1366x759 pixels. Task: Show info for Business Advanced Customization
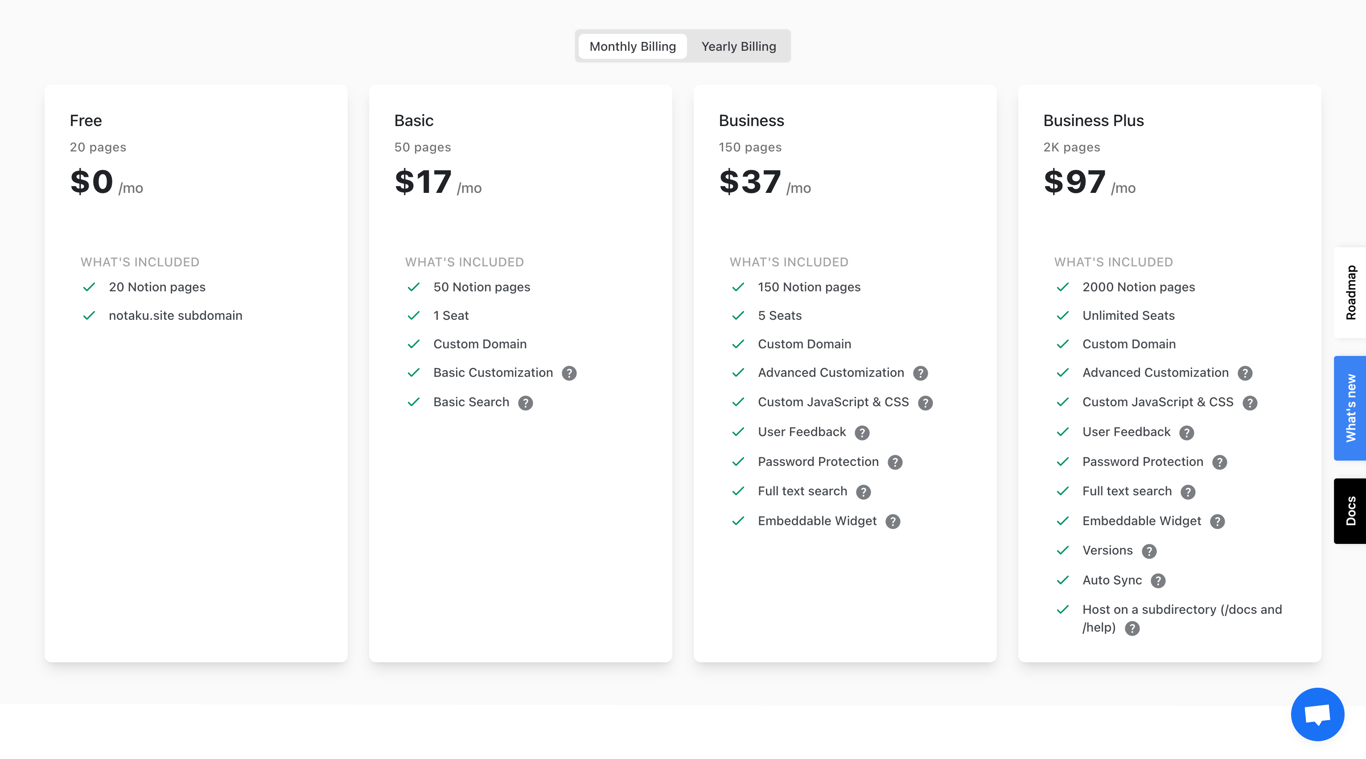click(921, 373)
